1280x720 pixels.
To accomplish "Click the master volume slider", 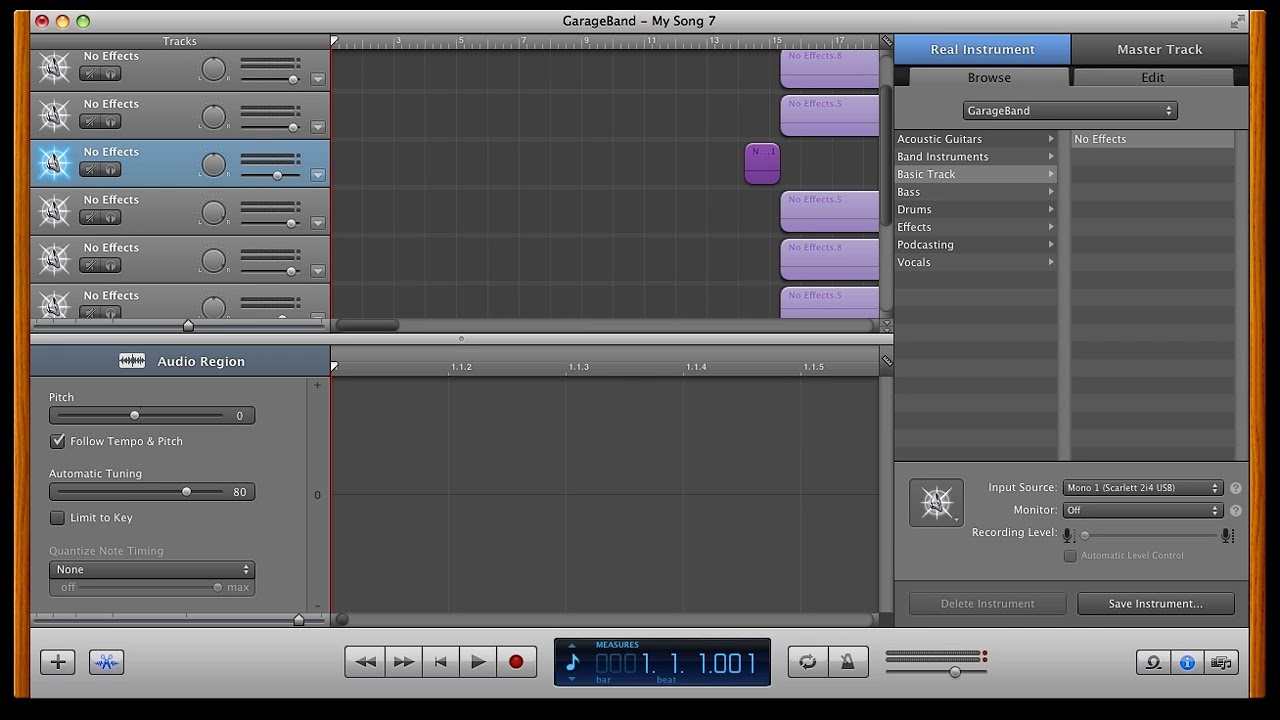I will point(935,671).
